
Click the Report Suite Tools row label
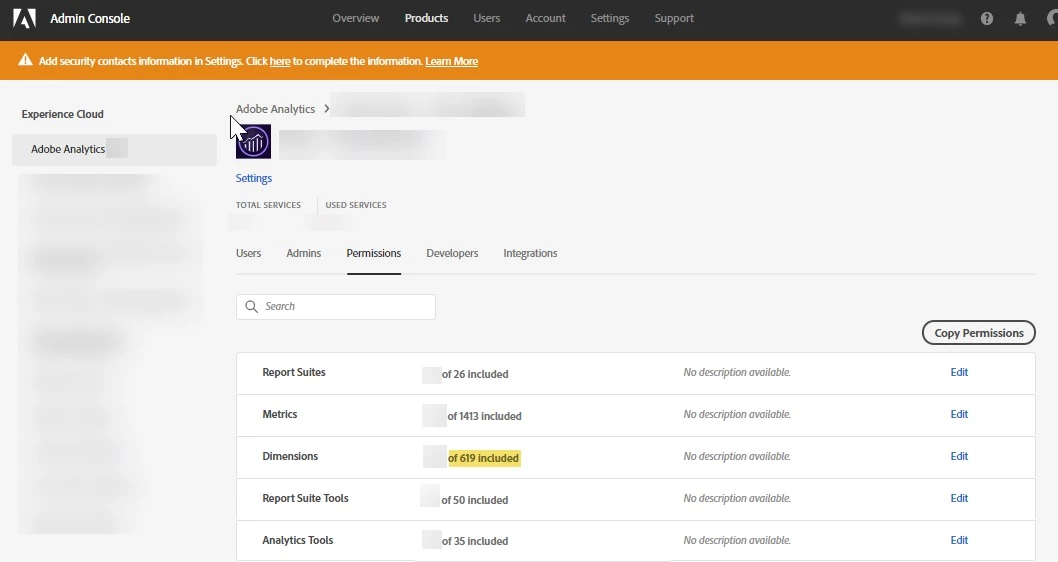(x=305, y=498)
